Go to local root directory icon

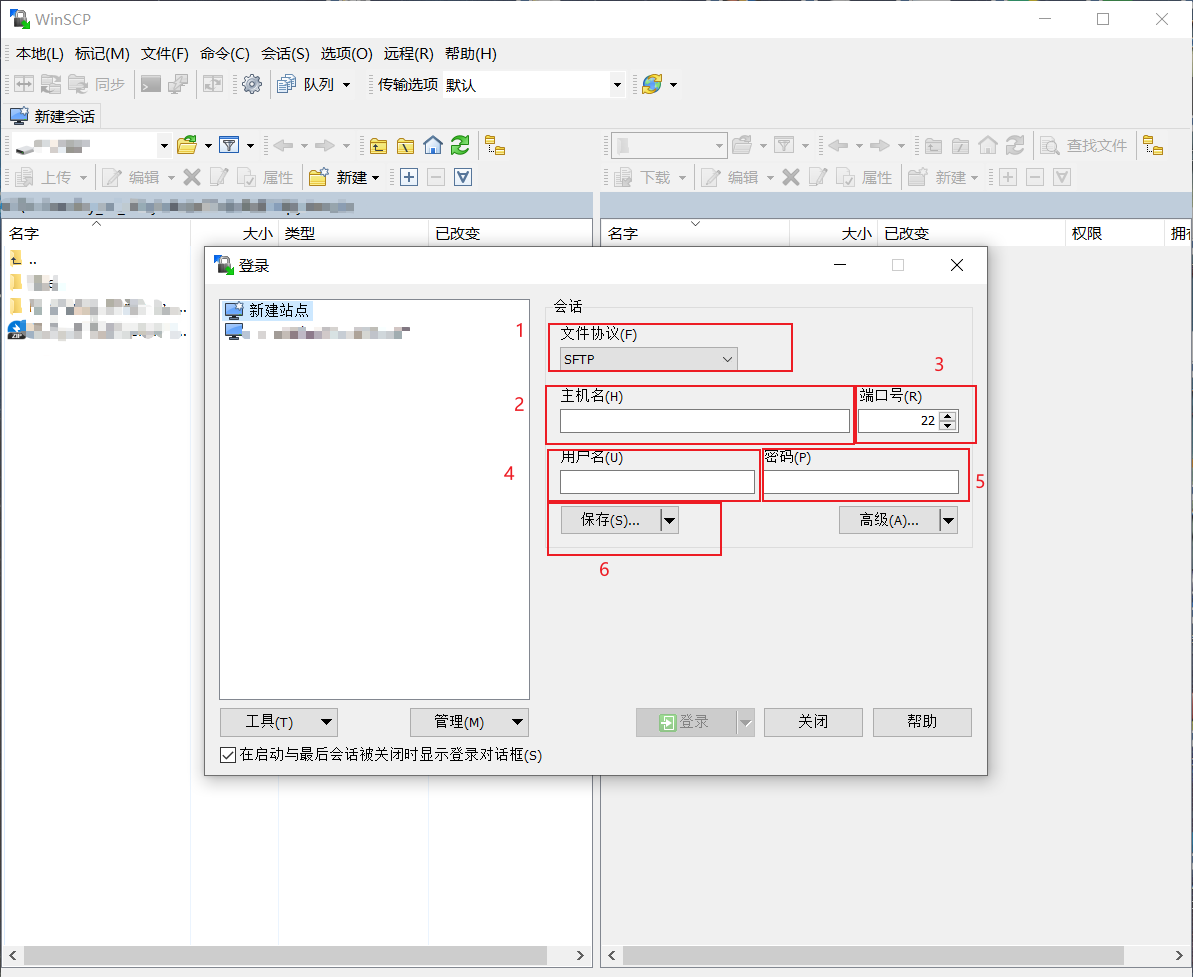pos(406,146)
